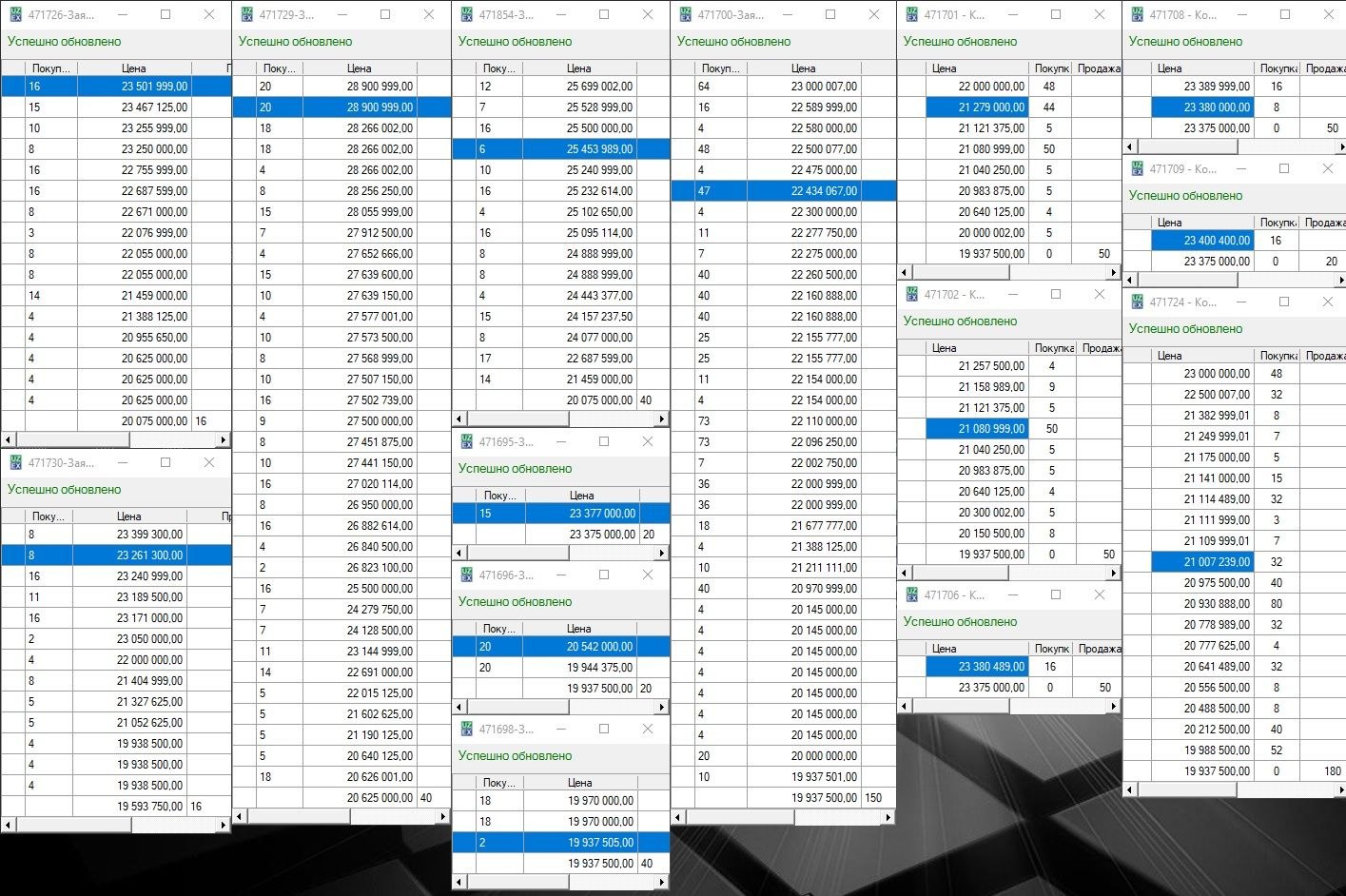This screenshot has width=1346, height=896.
Task: Close window 471709
Action: [1328, 169]
